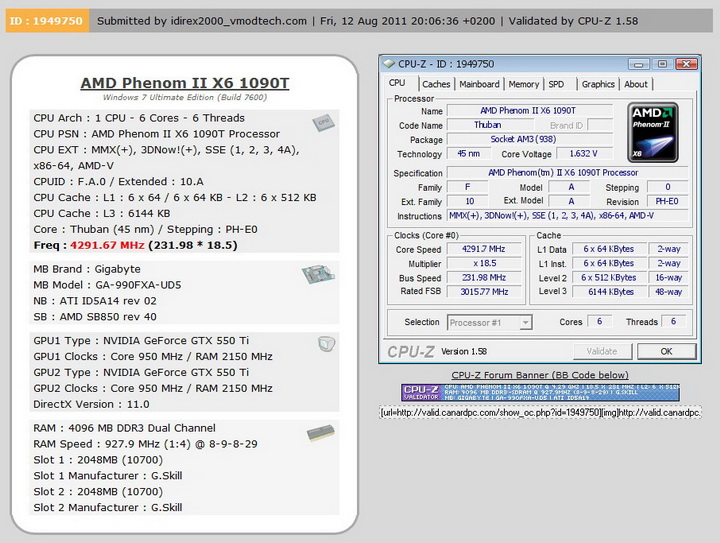This screenshot has width=720, height=543.
Task: Click the GPU icon beside GPU1 Type
Action: [x=326, y=344]
